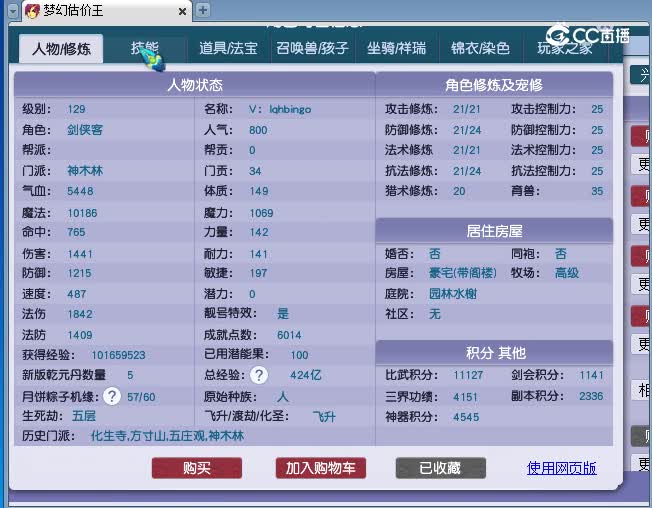Click the 历史门派 list text
This screenshot has width=652, height=508.
167,436
